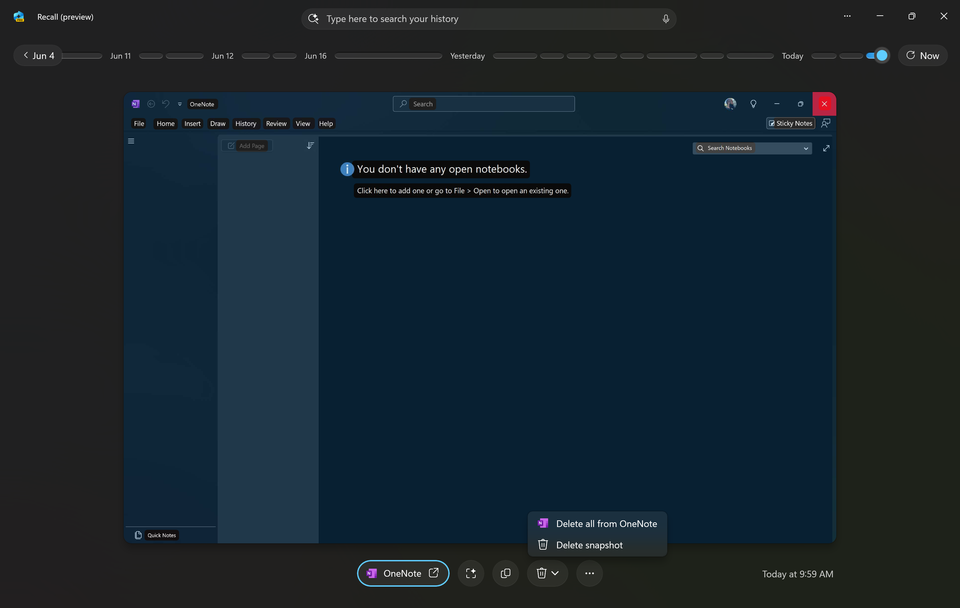The height and width of the screenshot is (608, 960).
Task: Click the microphone icon in the Recall search bar
Action: (665, 18)
